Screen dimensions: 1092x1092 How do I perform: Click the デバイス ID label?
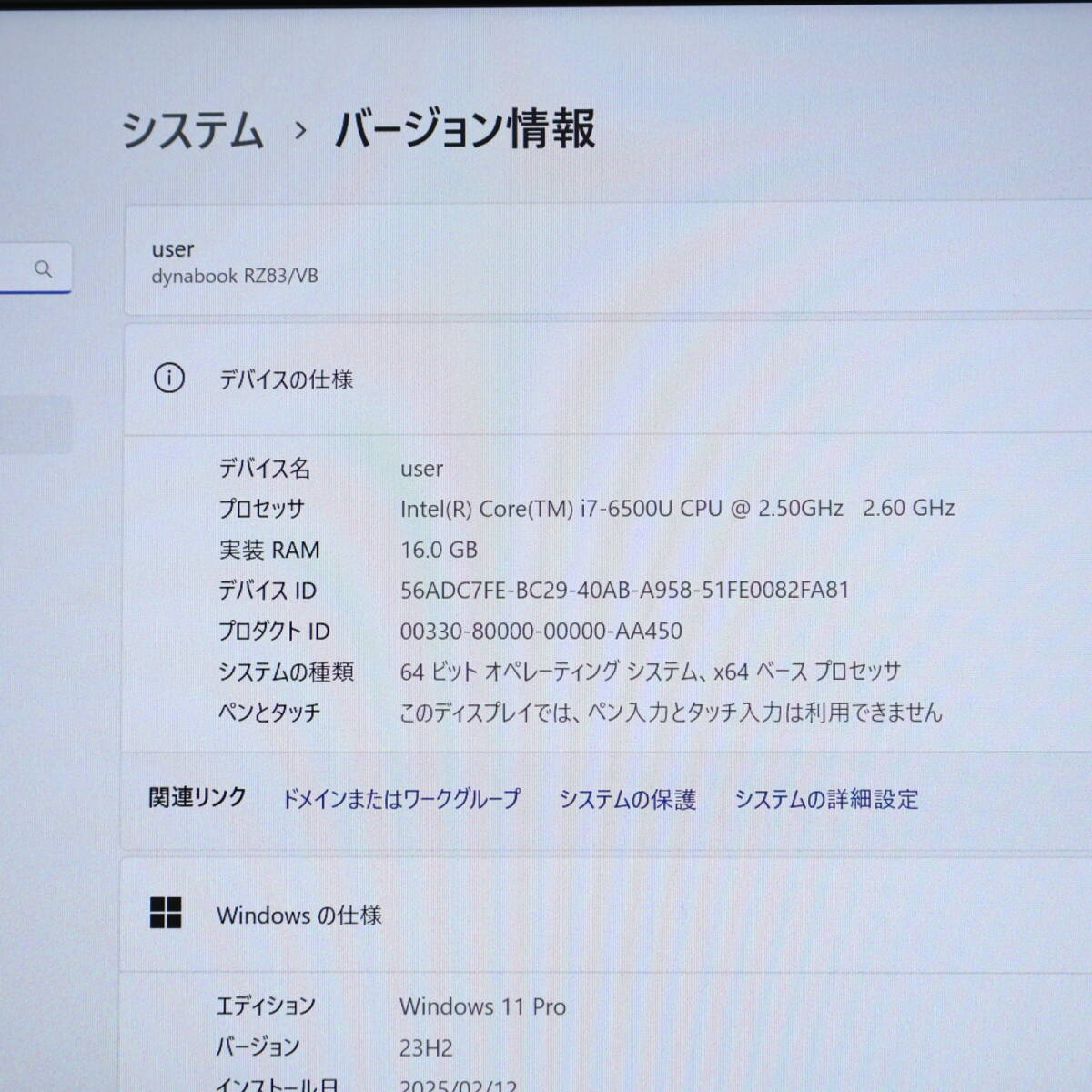tap(268, 591)
